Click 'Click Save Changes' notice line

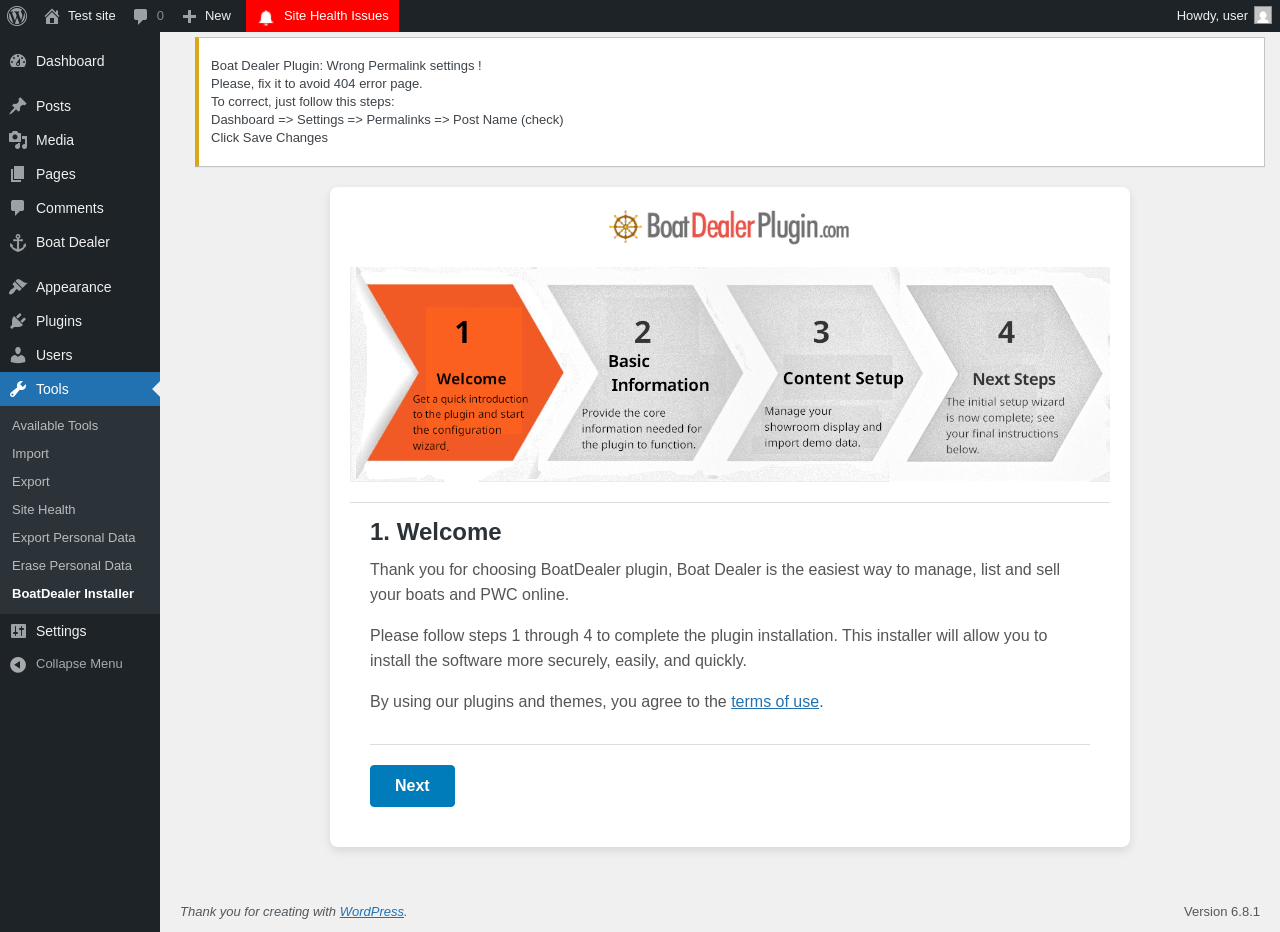[x=269, y=138]
